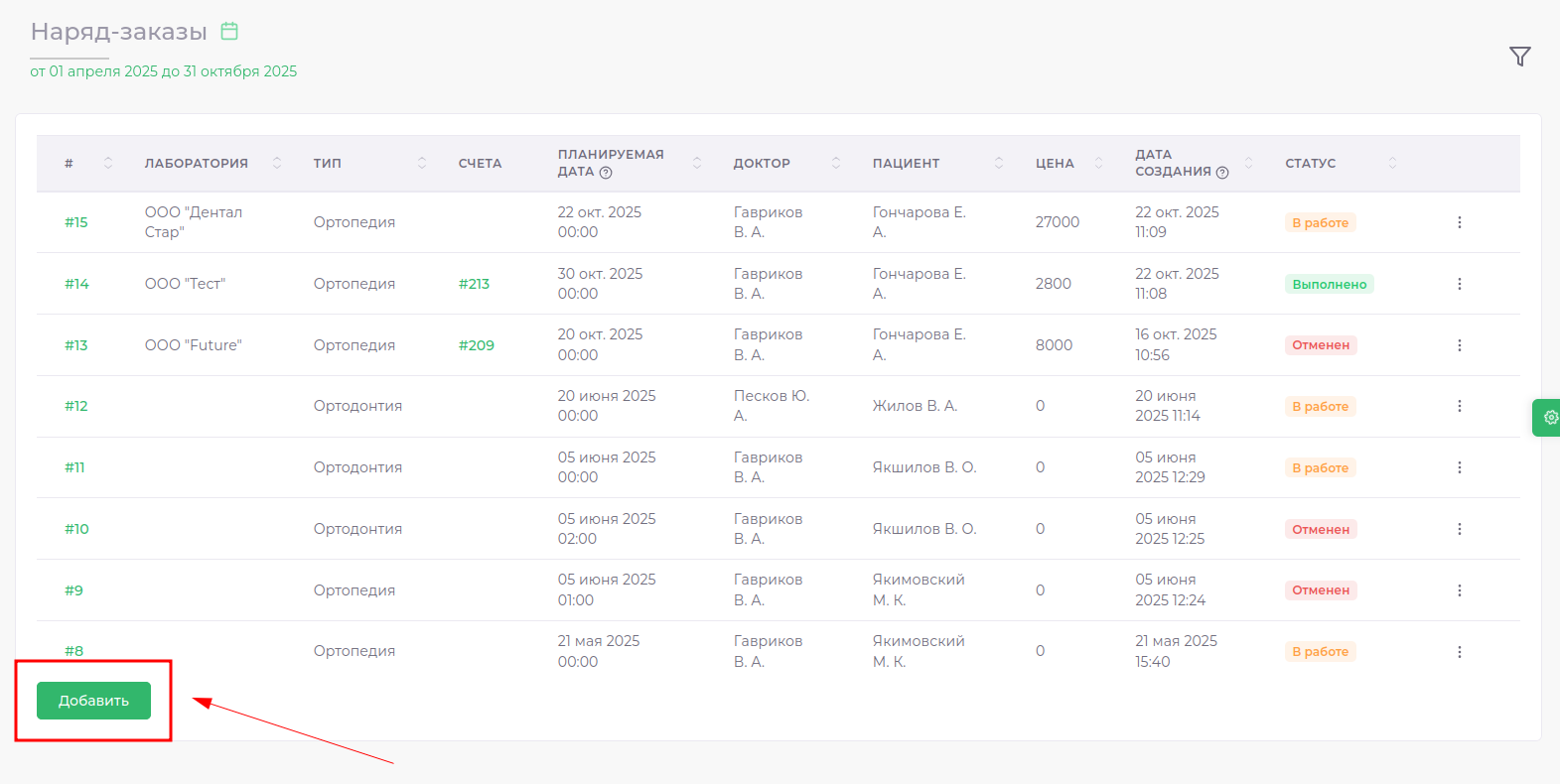
Task: Click the Отменен status badge of order #13
Action: coord(1321,345)
